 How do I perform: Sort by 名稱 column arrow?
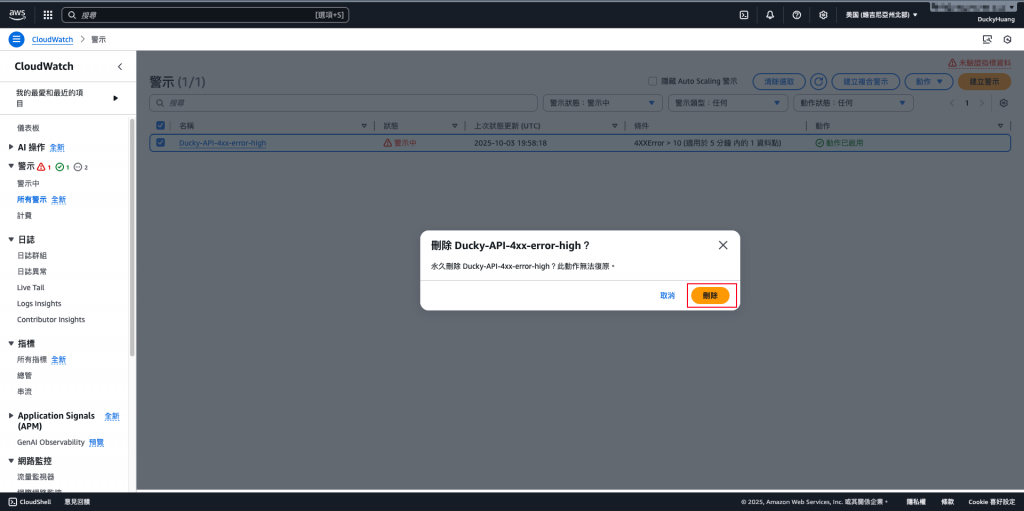click(x=364, y=125)
